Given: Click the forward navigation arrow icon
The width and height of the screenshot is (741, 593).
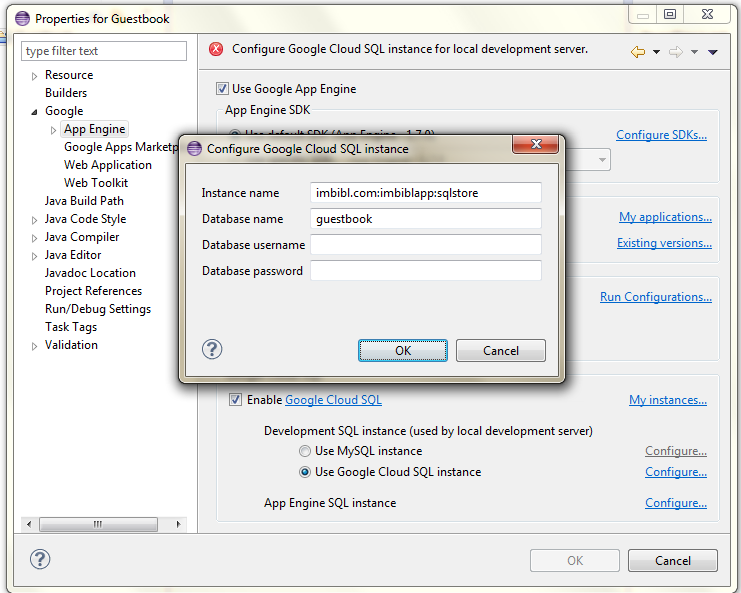Looking at the screenshot, I should tap(676, 52).
